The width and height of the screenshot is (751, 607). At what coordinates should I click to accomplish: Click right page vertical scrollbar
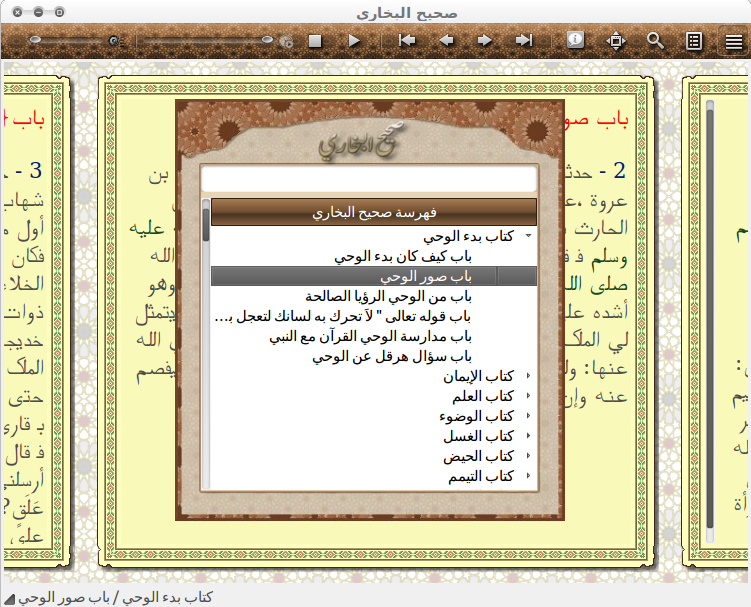tap(710, 321)
